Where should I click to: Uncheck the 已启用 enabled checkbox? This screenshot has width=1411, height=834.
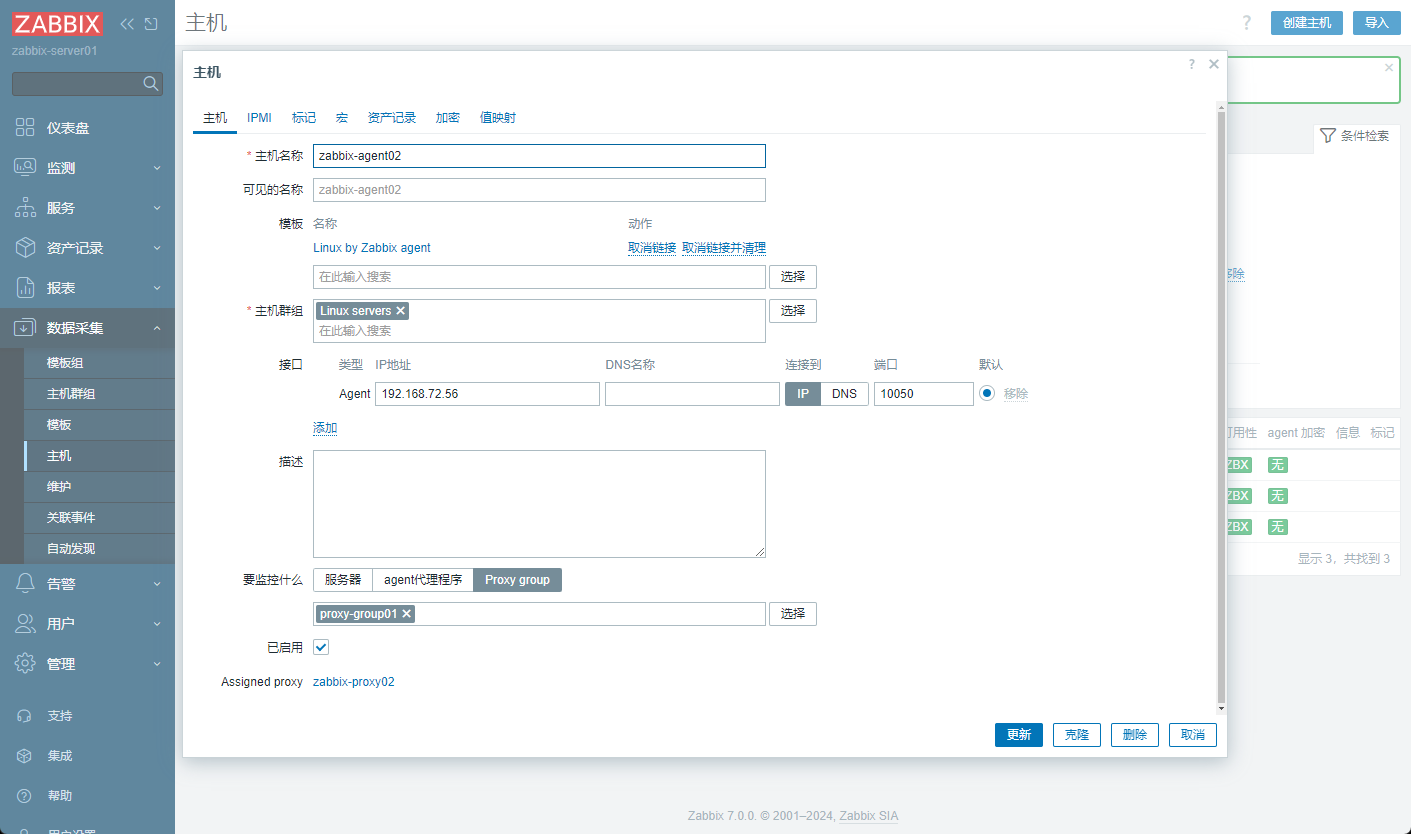coord(321,647)
